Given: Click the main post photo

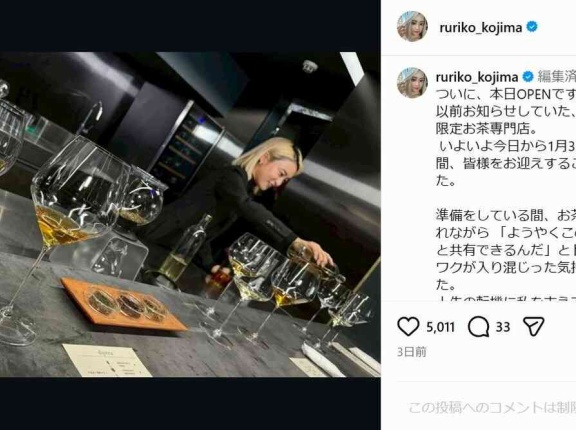Looking at the screenshot, I should 190,214.
